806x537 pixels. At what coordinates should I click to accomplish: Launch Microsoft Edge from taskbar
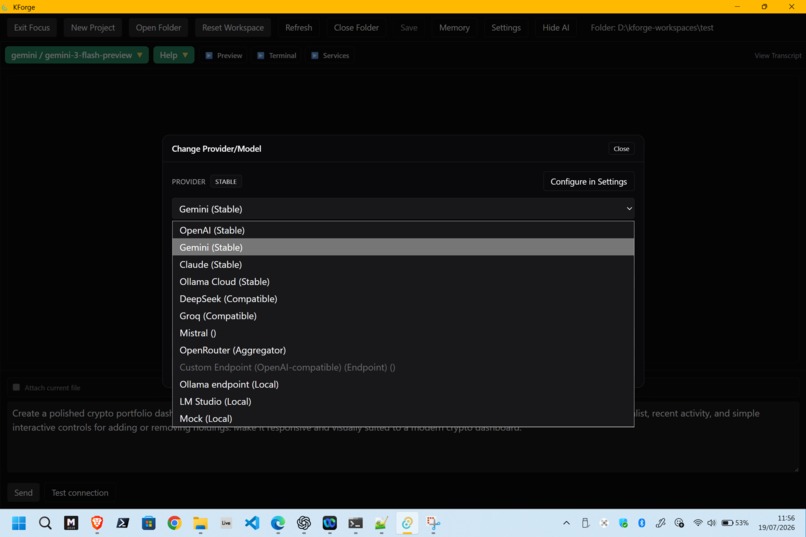(278, 523)
